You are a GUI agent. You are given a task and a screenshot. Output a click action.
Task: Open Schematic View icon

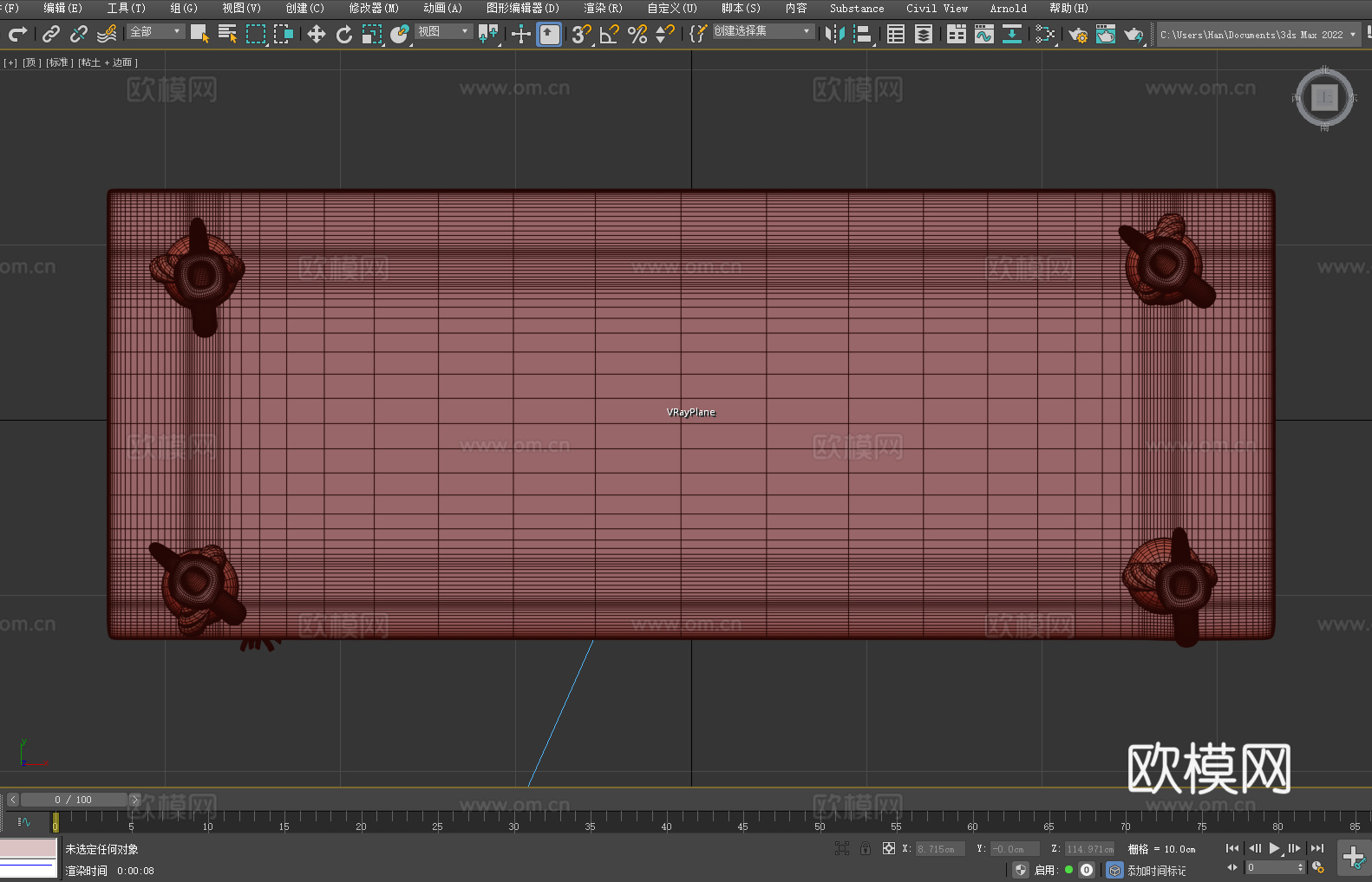point(1045,34)
